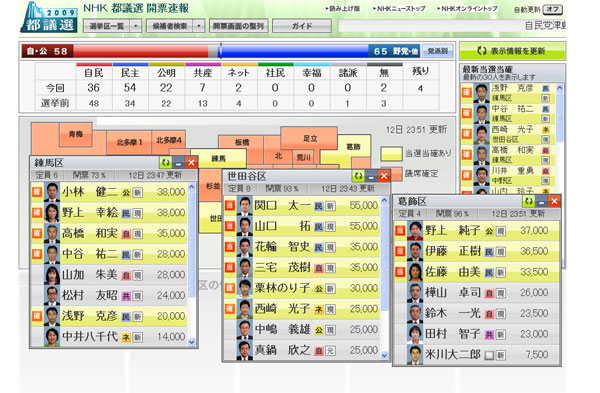Click the 確 badge next to 栗林のり子
Image resolution: width=600 pixels, height=393 pixels.
(x=230, y=288)
